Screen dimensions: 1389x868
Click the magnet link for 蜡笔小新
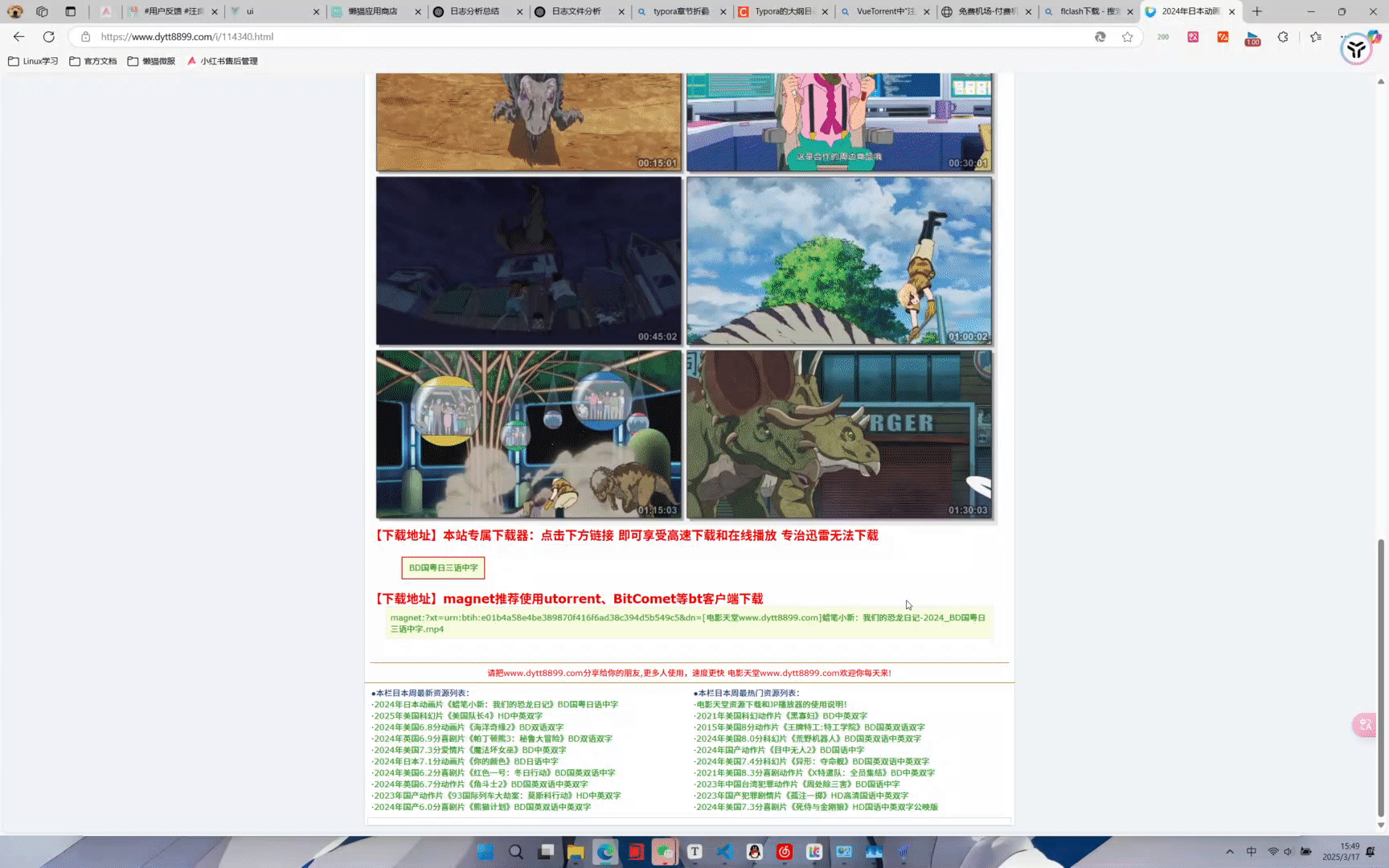(x=688, y=623)
